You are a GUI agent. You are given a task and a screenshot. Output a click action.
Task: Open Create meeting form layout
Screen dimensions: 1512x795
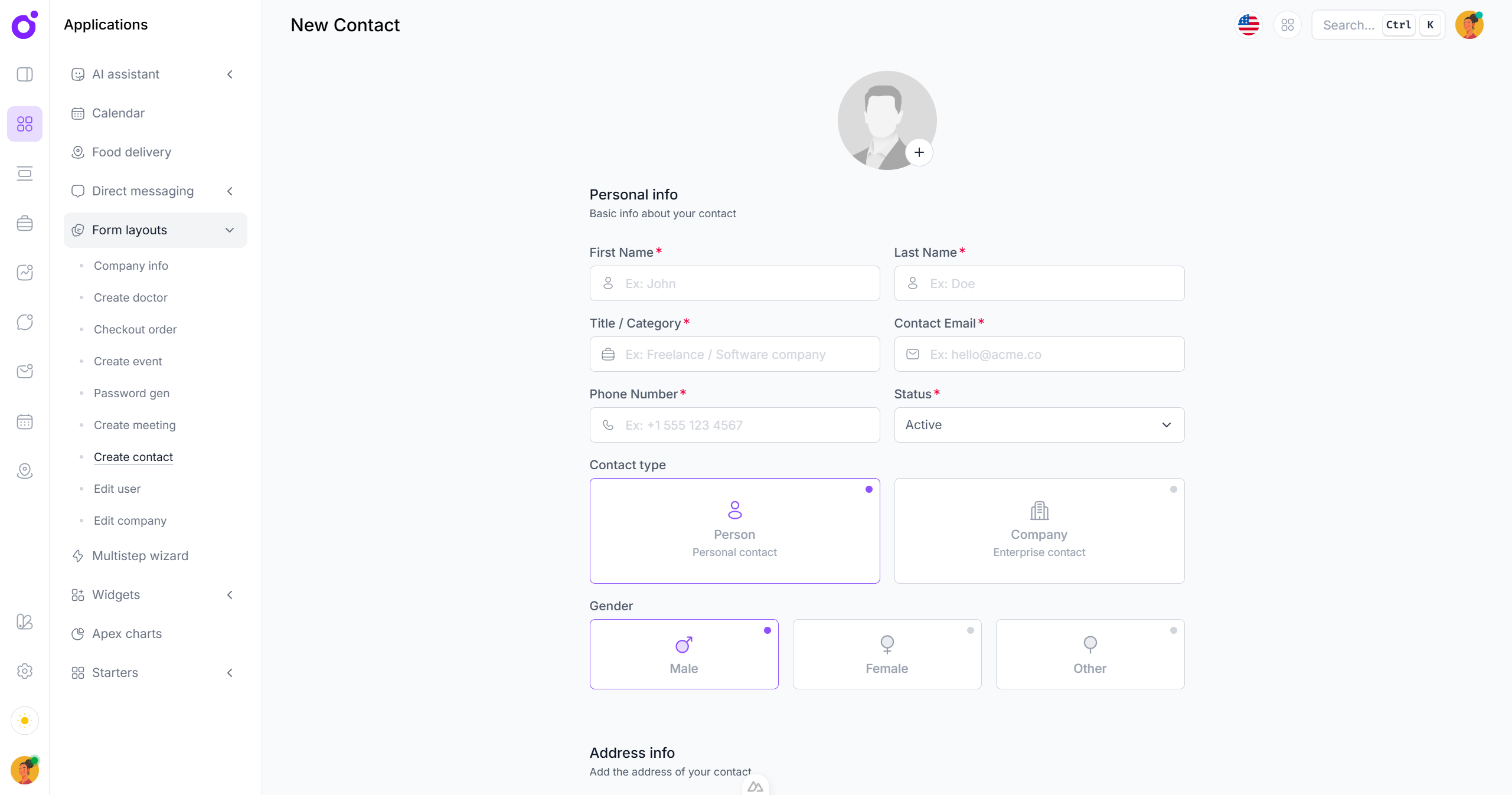[135, 425]
